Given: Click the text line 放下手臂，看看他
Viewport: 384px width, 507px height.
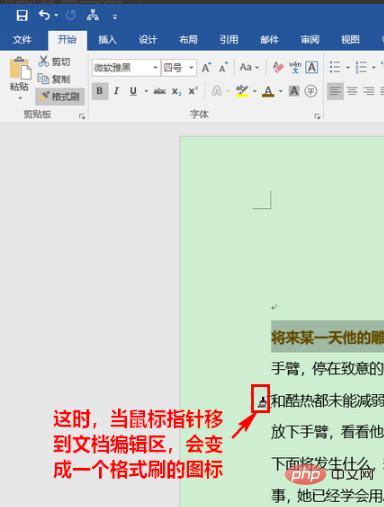Looking at the screenshot, I should point(327,432).
